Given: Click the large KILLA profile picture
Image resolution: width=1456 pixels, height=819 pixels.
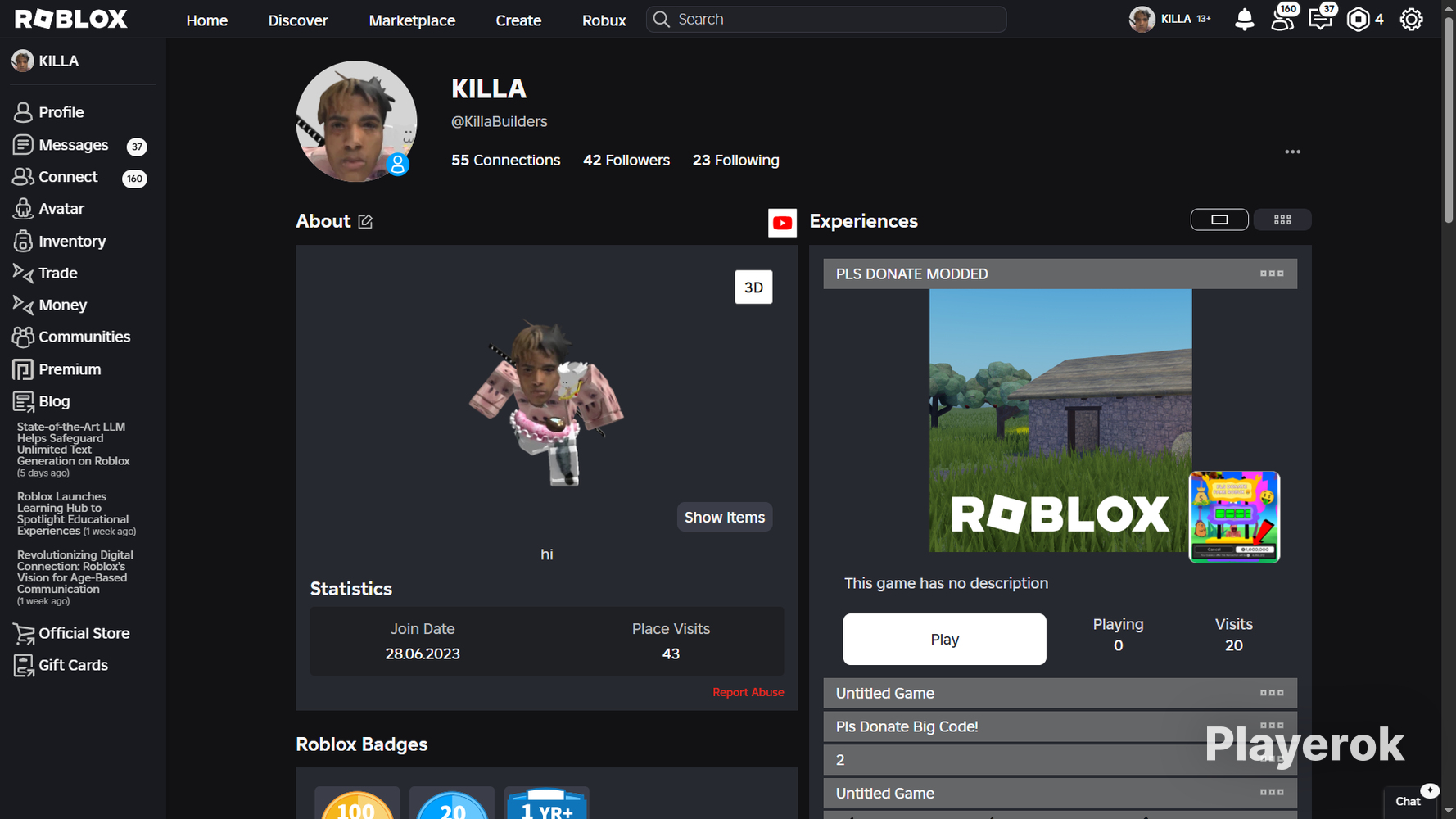Looking at the screenshot, I should (x=356, y=121).
